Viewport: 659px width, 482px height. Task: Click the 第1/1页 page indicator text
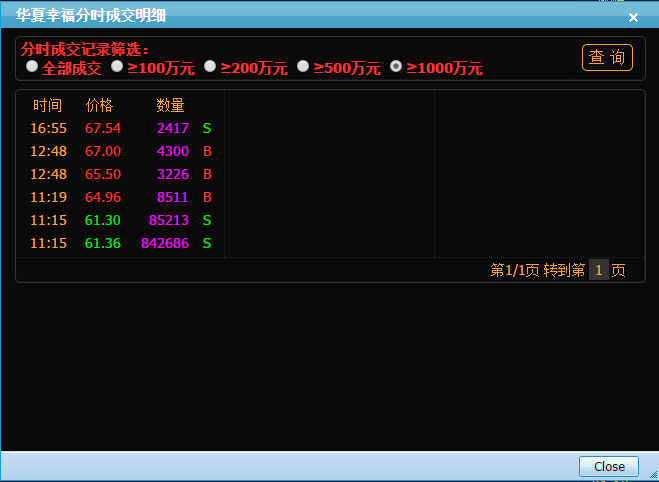click(x=514, y=270)
